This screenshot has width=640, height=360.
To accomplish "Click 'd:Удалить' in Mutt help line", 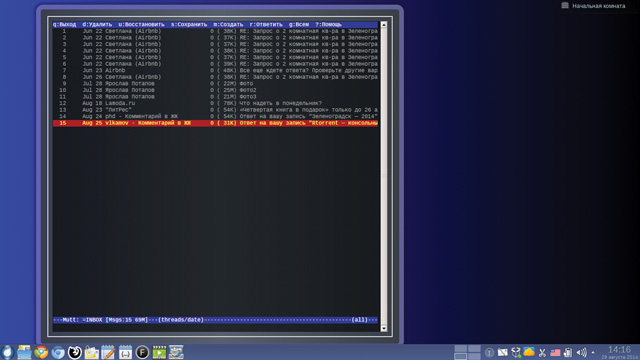I will click(97, 24).
